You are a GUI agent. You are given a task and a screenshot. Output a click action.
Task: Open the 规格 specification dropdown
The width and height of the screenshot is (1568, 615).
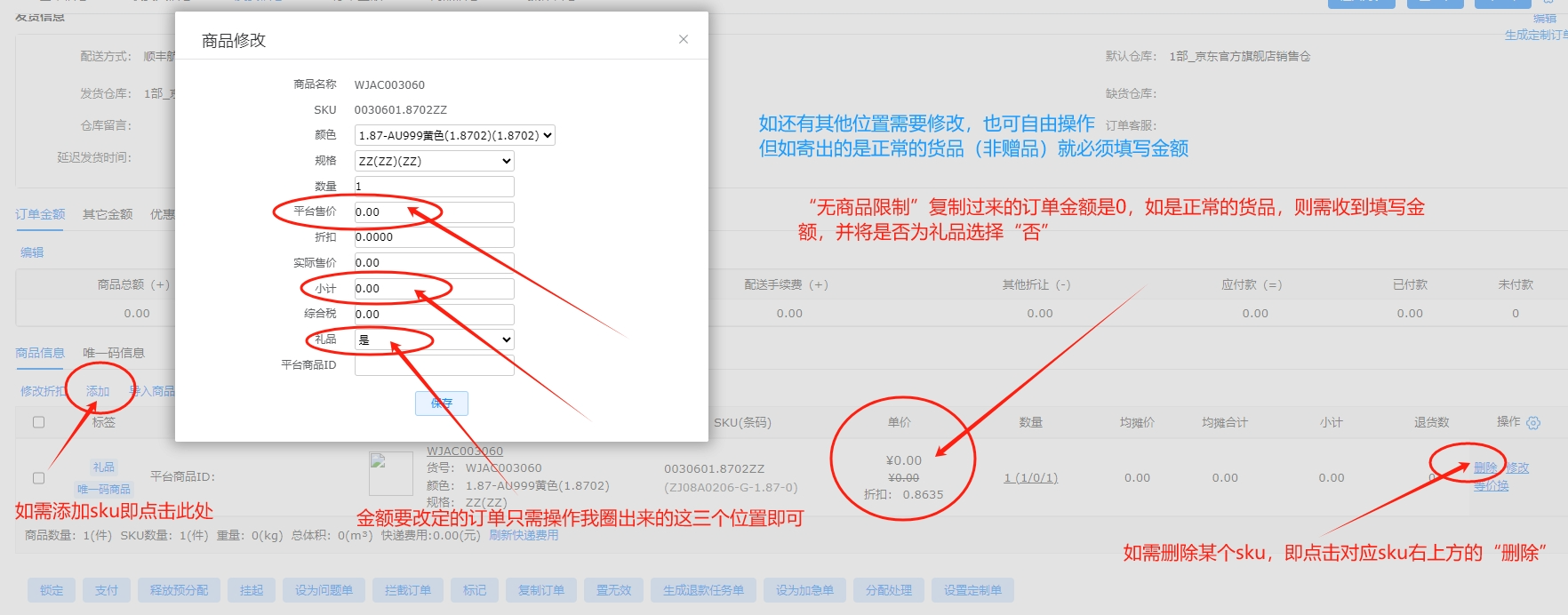coord(434,161)
